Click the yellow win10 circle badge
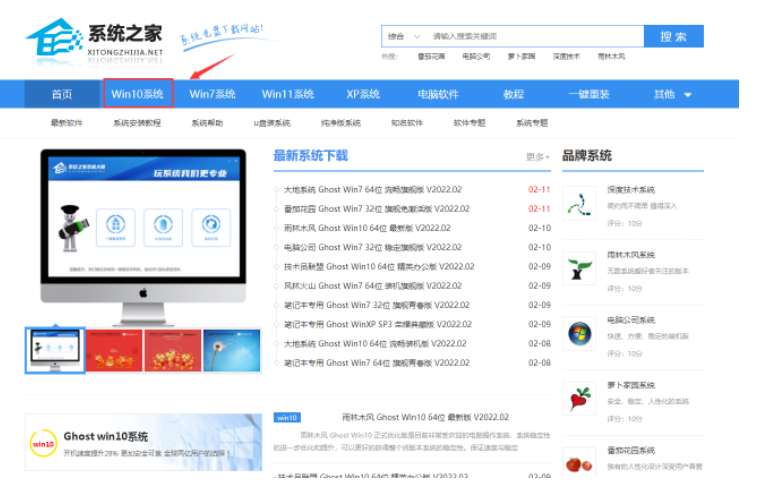Viewport: 759px width, 487px height. tap(43, 443)
